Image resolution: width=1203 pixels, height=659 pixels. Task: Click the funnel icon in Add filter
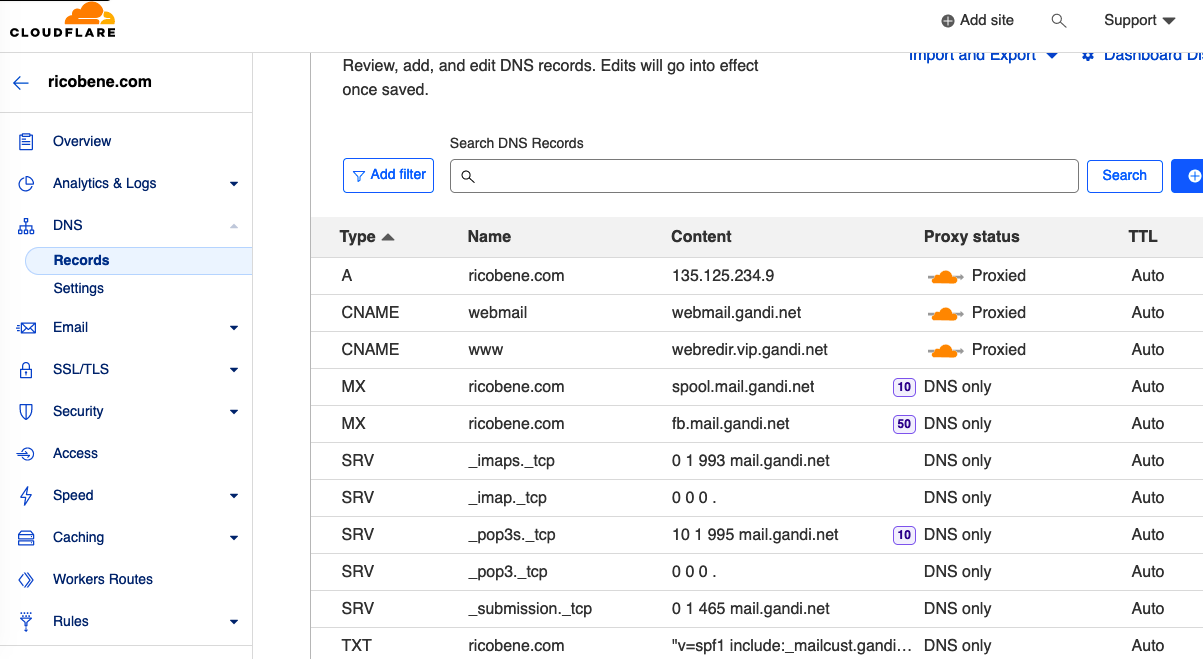pyautogui.click(x=359, y=175)
